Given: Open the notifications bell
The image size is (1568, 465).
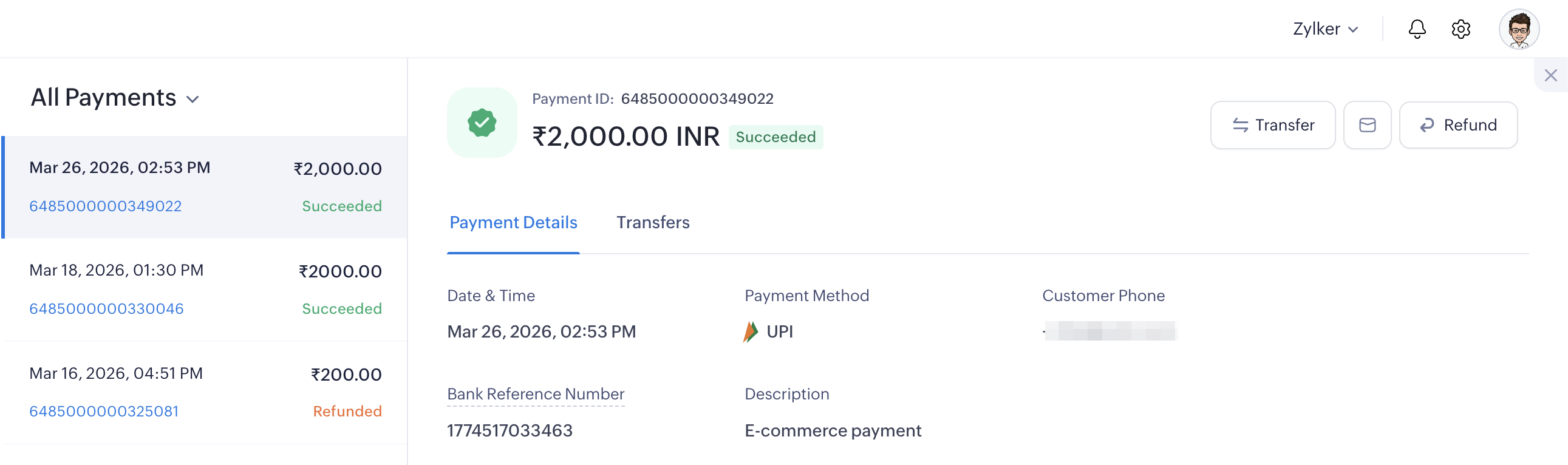Looking at the screenshot, I should click(x=1416, y=29).
